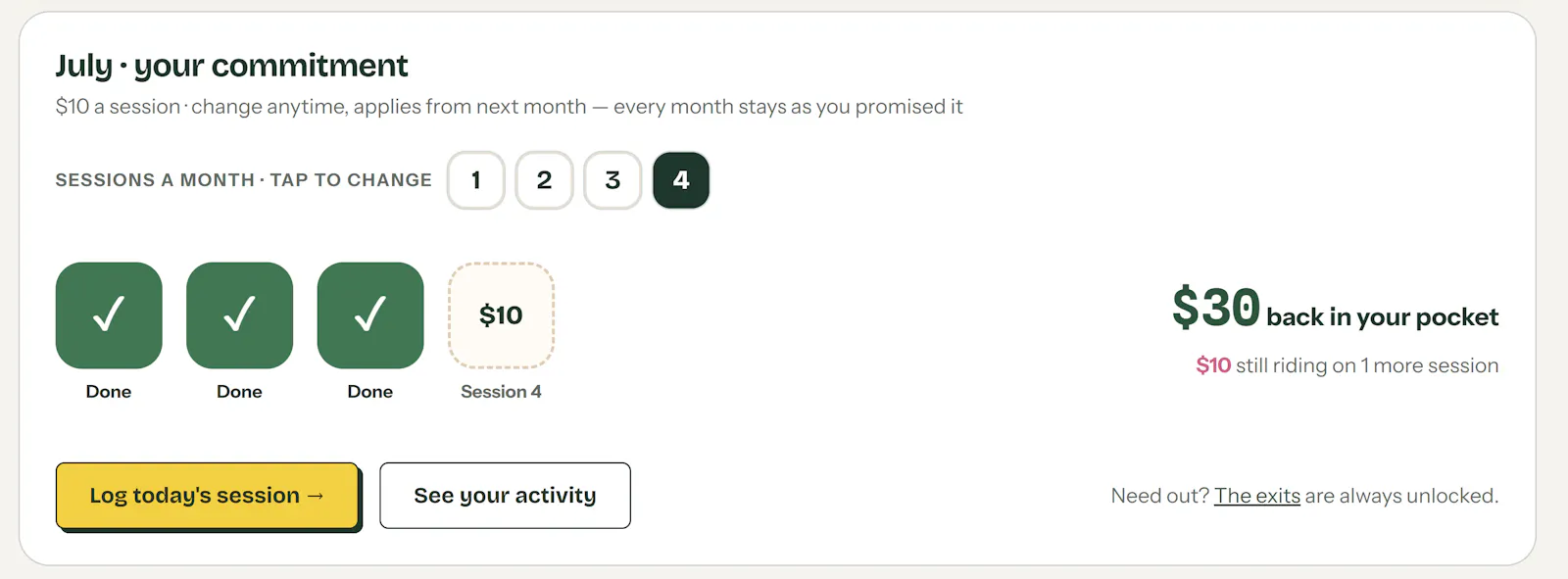
Task: Click the pink $10 still riding text
Action: 1213,365
